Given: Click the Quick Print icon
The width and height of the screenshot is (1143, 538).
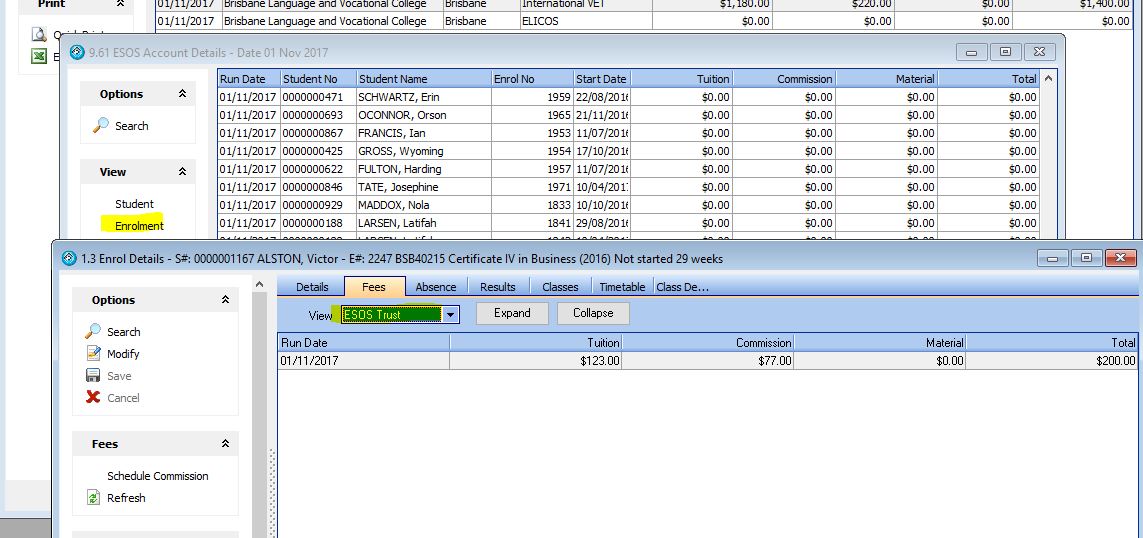Looking at the screenshot, I should click(39, 34).
